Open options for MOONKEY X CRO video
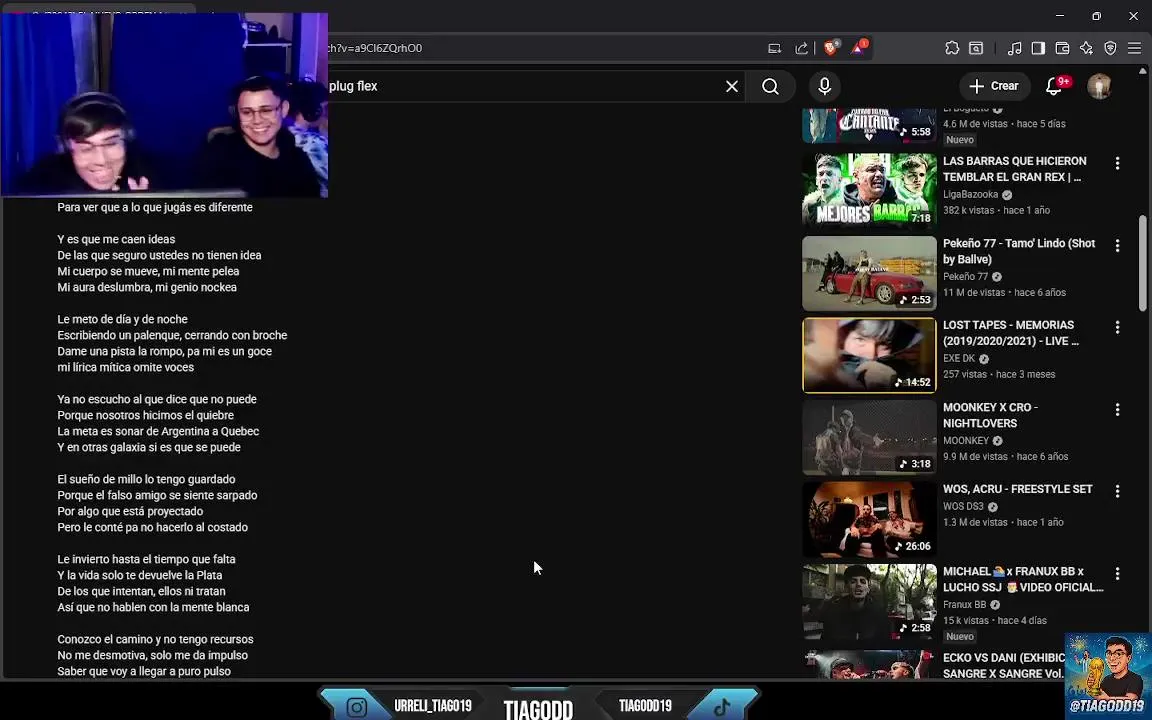The width and height of the screenshot is (1152, 720). tap(1117, 409)
